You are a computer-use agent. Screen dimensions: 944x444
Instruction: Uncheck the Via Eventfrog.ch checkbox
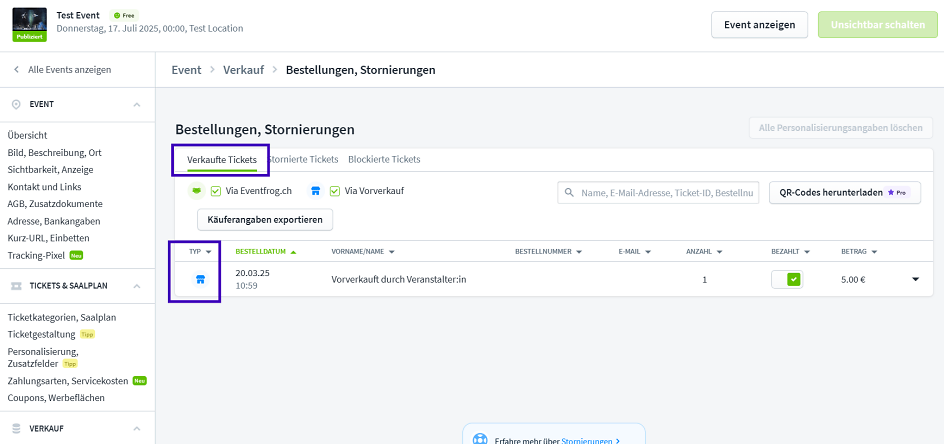point(216,191)
